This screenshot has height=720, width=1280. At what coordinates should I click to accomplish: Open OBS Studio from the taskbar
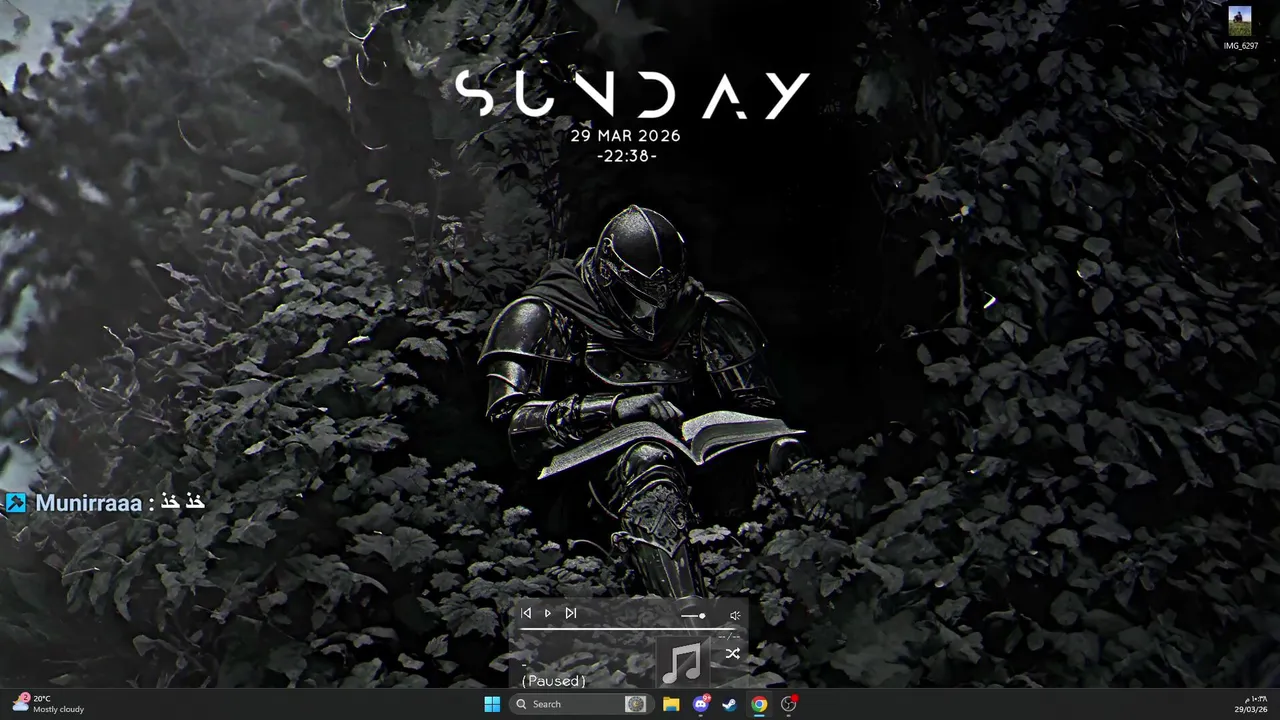(x=789, y=704)
